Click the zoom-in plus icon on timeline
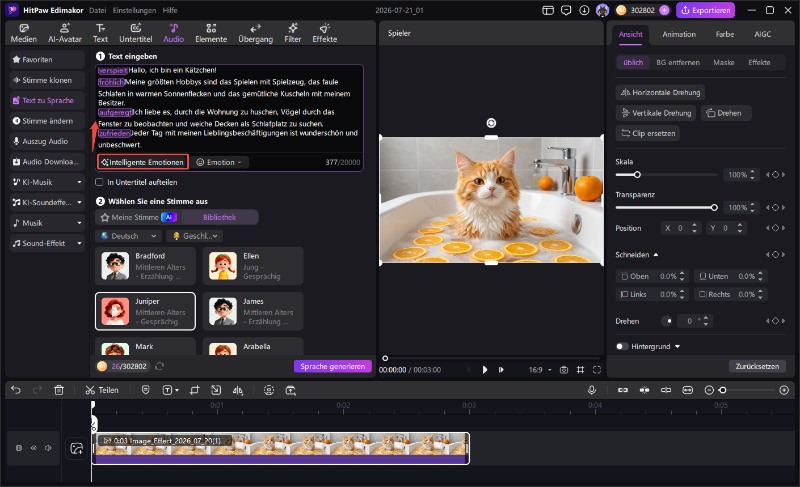This screenshot has height=487, width=800. tap(784, 390)
